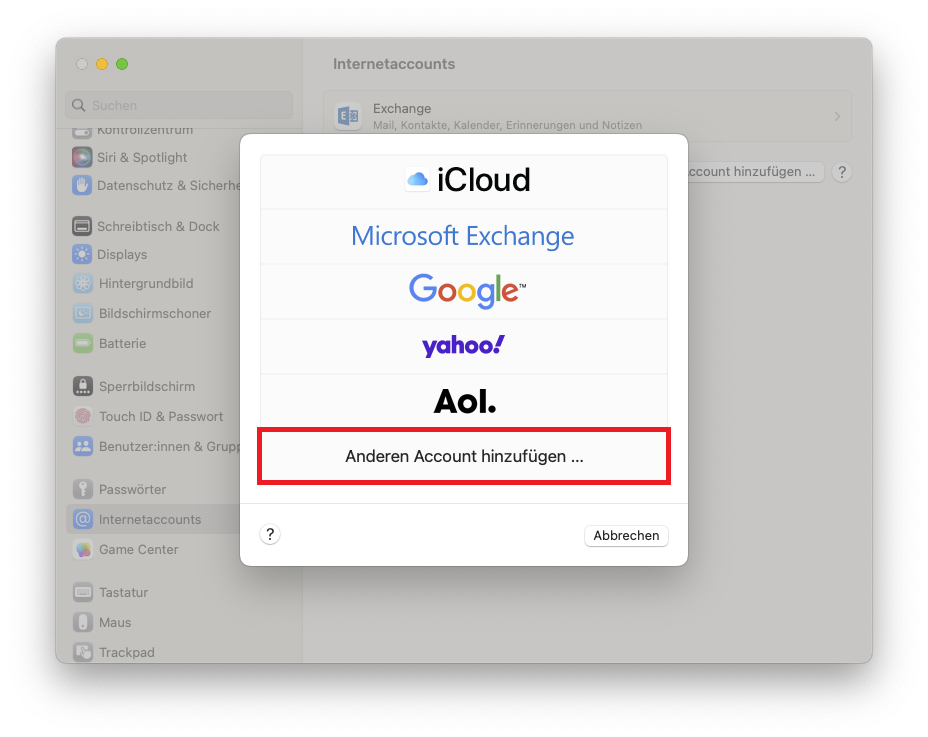Cancel with the Abbrechen button
This screenshot has width=928, height=737.
pos(626,535)
